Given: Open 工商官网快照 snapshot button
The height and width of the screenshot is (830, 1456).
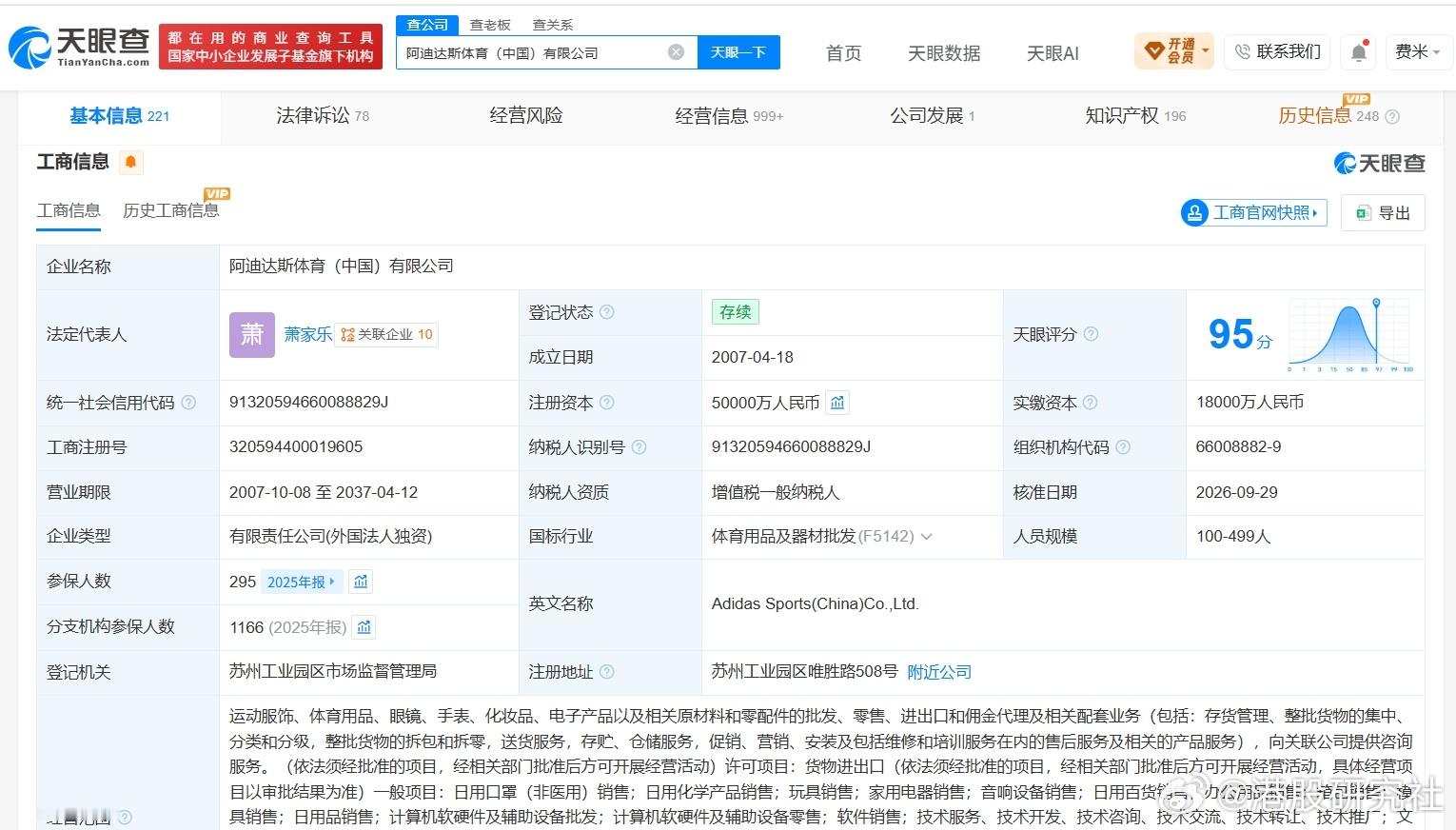Looking at the screenshot, I should pyautogui.click(x=1253, y=213).
